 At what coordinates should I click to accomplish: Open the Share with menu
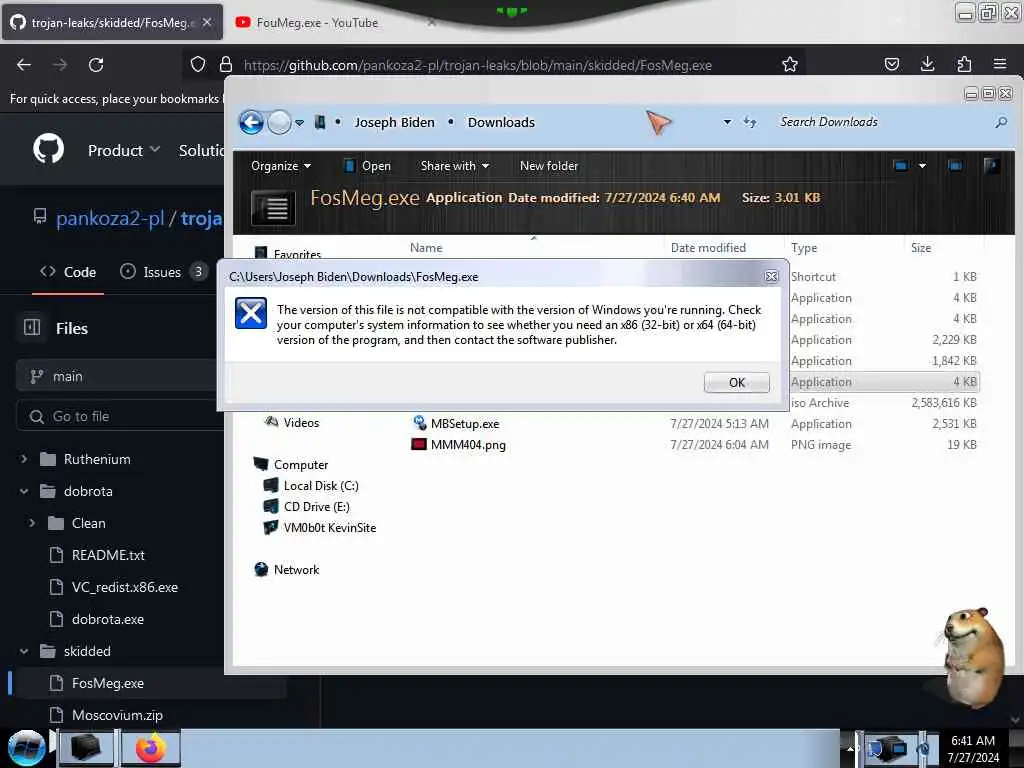click(455, 166)
